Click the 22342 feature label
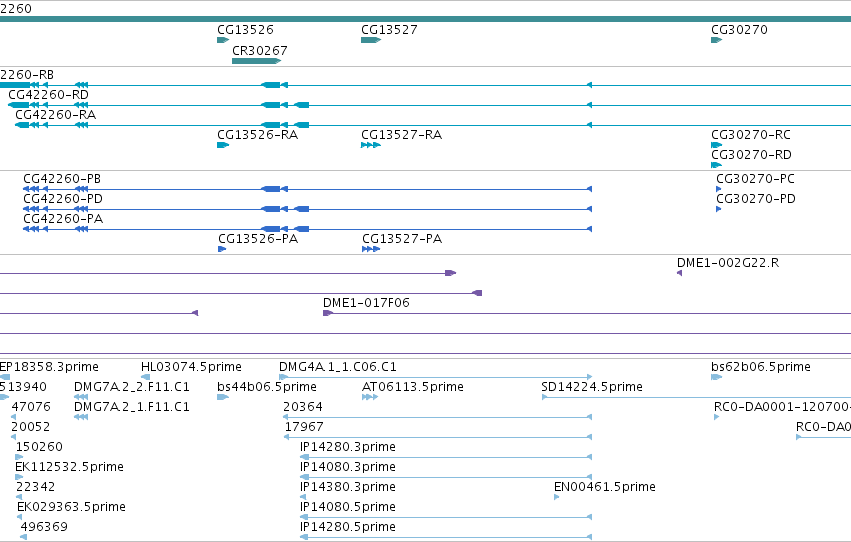This screenshot has width=851, height=542. 35,487
